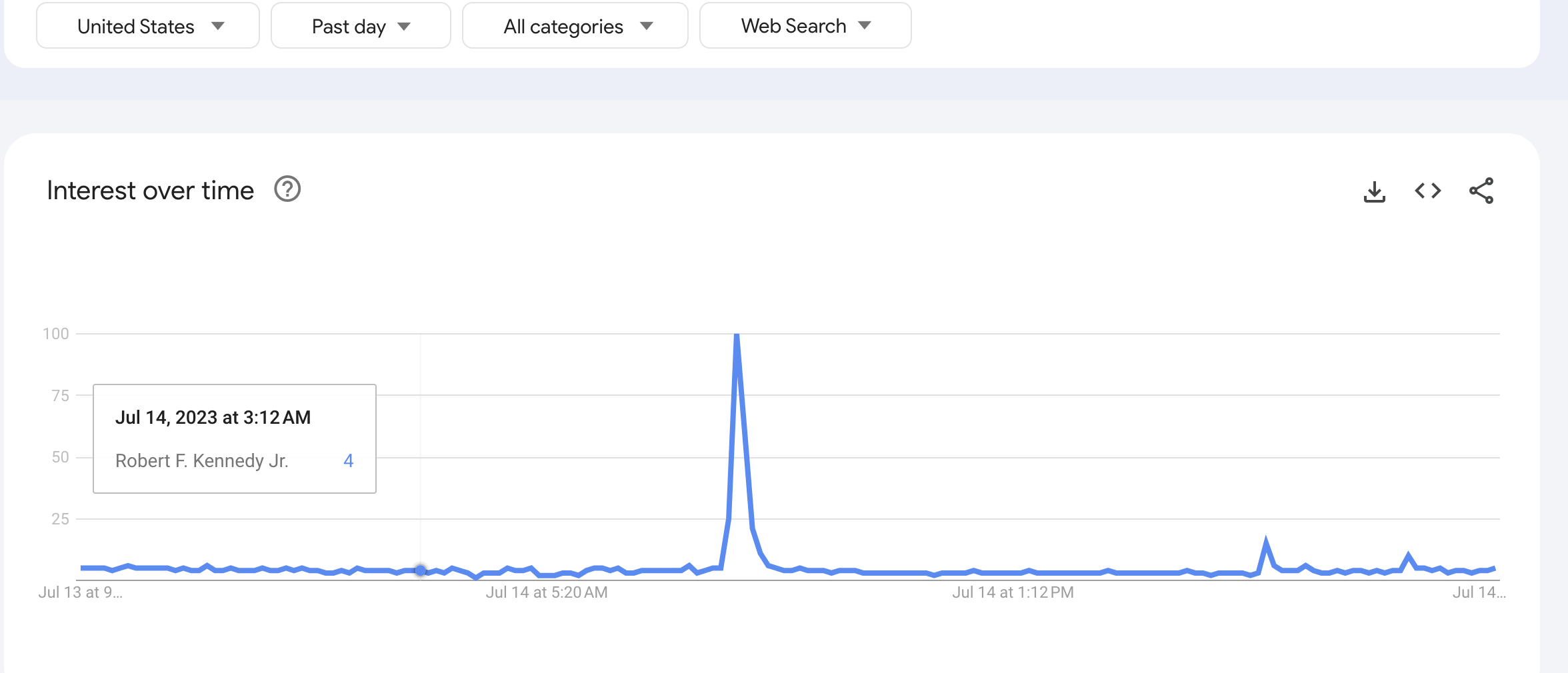
Task: Click the 100 value axis label
Action: [x=56, y=334]
